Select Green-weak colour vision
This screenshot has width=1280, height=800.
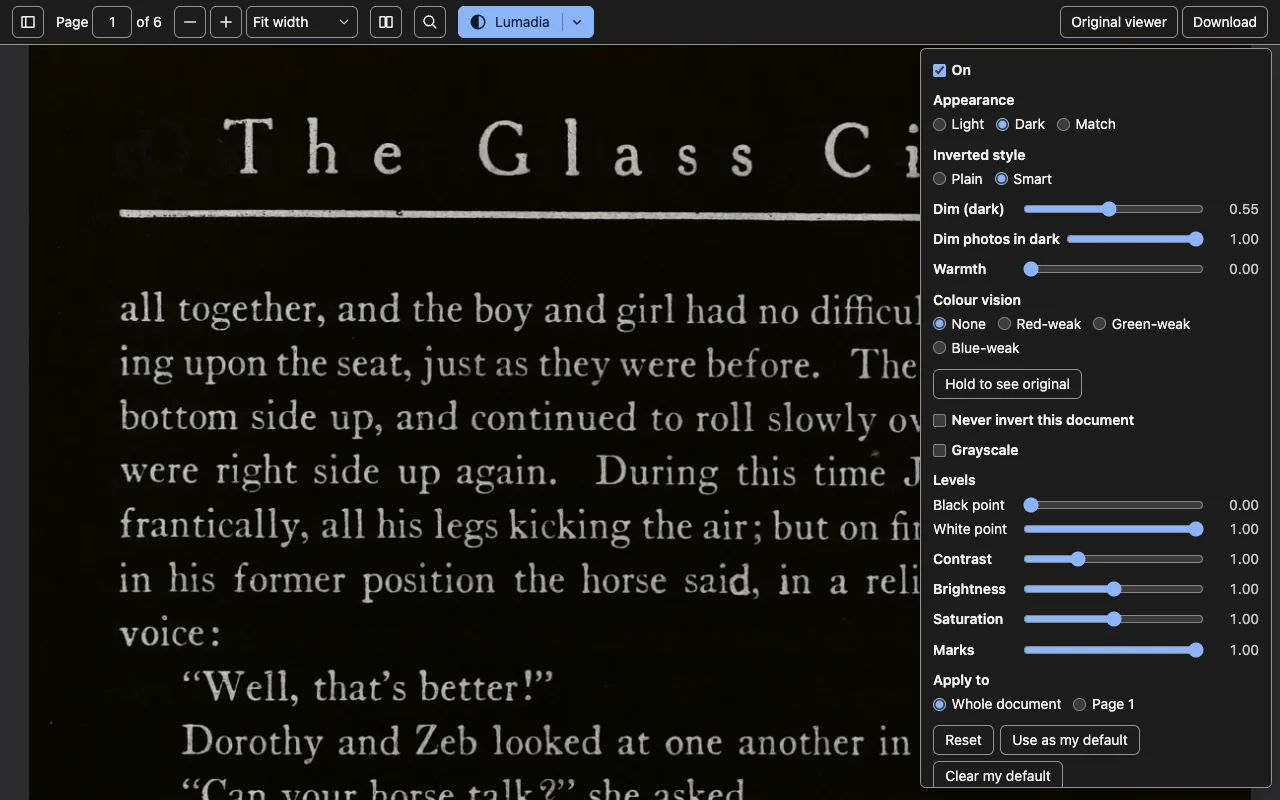click(1099, 324)
